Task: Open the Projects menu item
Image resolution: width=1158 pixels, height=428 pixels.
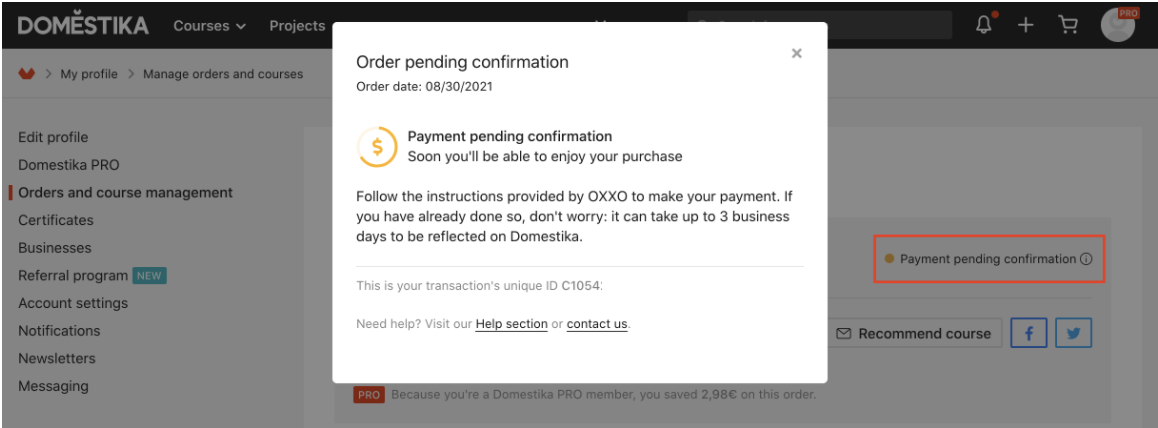Action: pos(297,26)
